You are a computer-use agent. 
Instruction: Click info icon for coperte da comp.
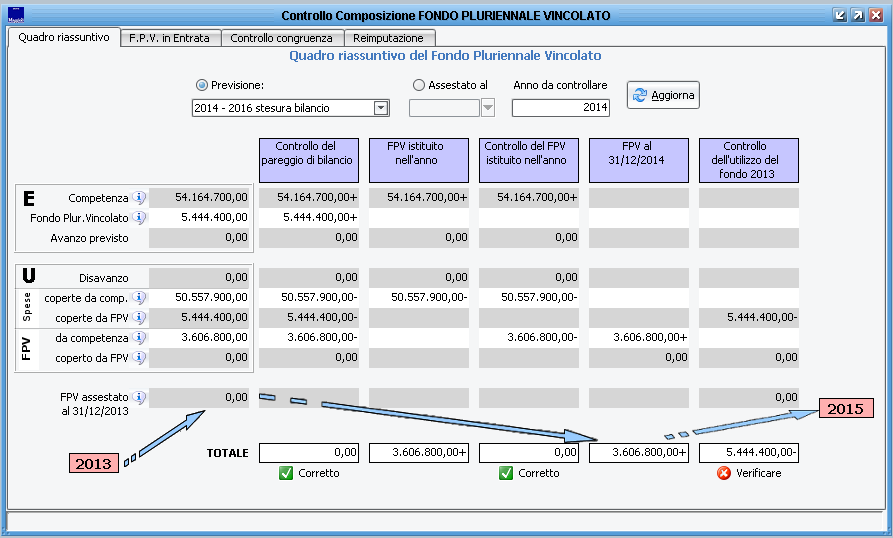click(139, 298)
